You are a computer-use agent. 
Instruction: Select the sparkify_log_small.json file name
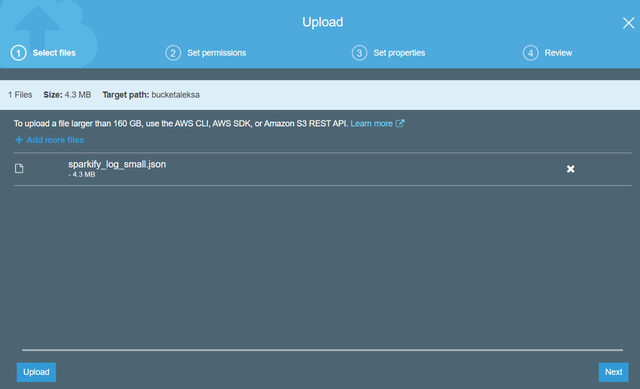point(117,164)
